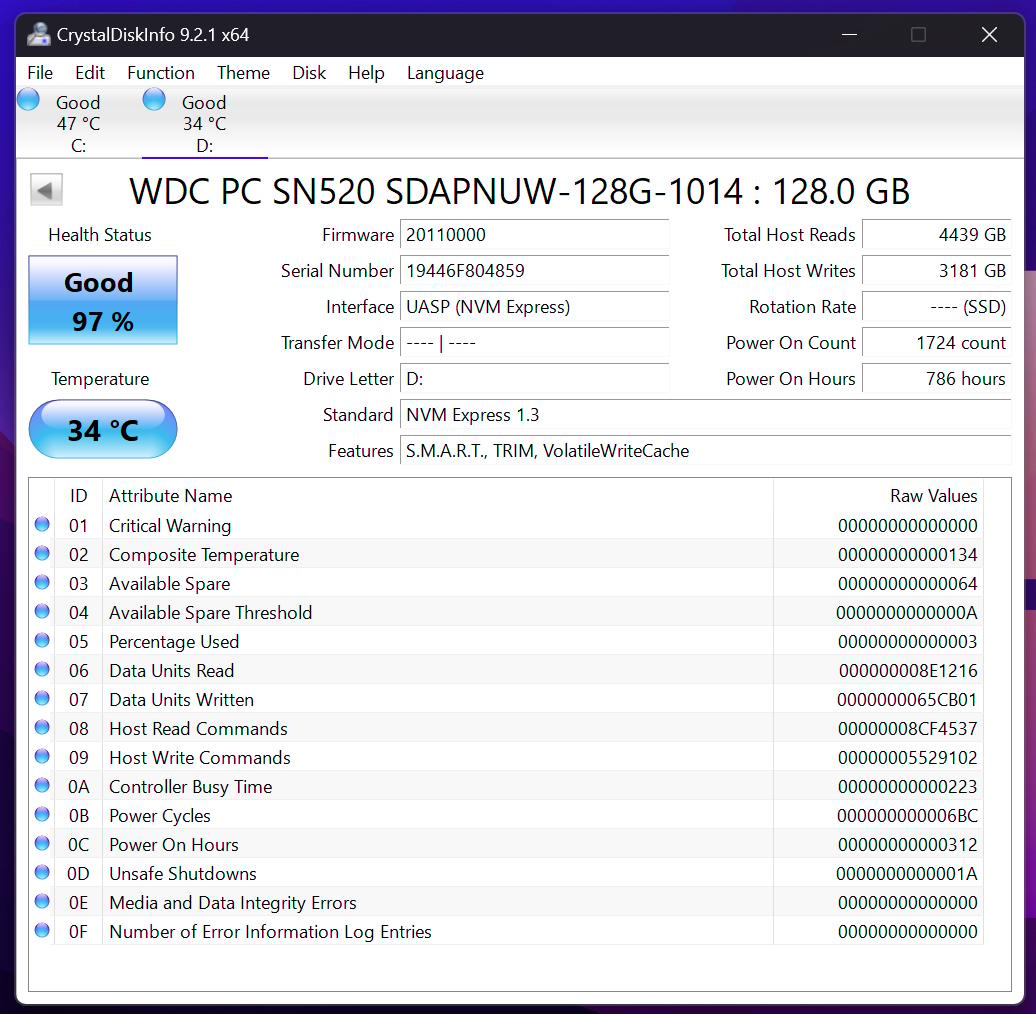Select the Composite Temperature attribute name
1036x1014 pixels.
click(204, 555)
